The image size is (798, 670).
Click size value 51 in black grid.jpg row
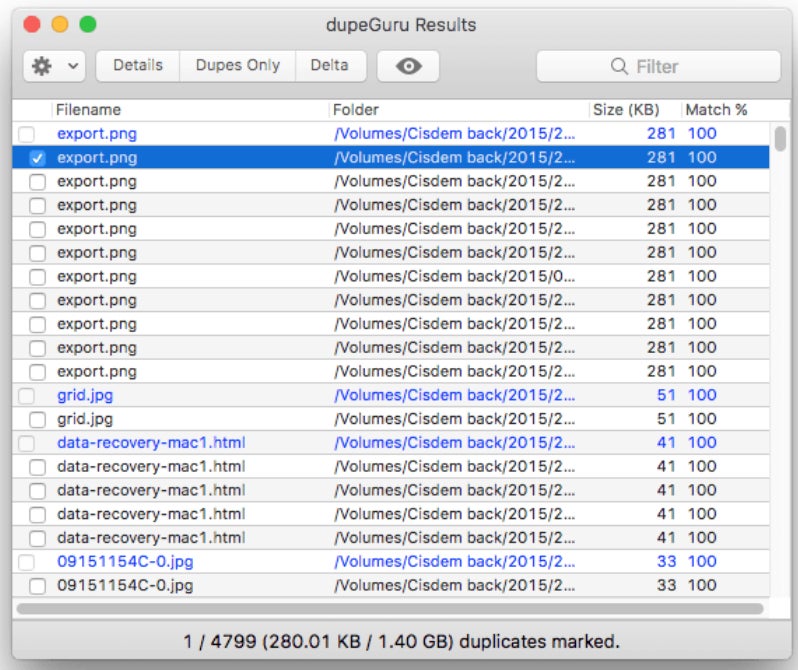666,419
